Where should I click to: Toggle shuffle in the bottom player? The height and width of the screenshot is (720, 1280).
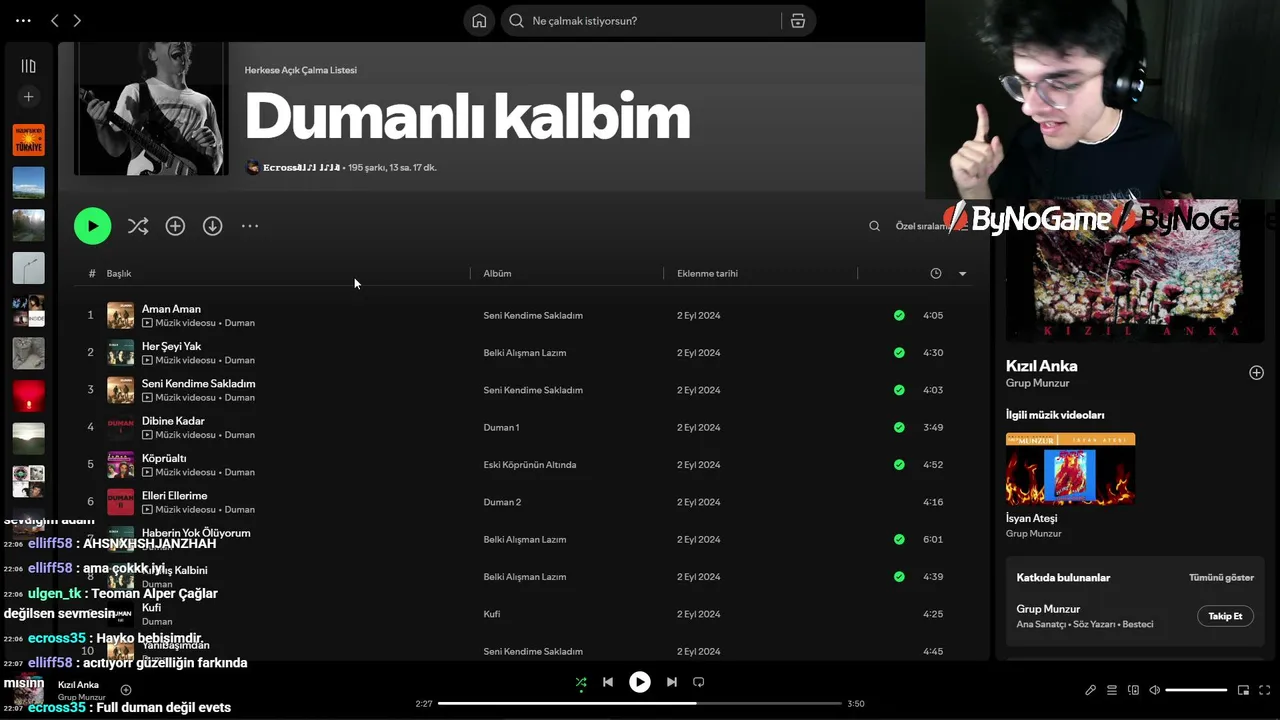click(x=581, y=683)
